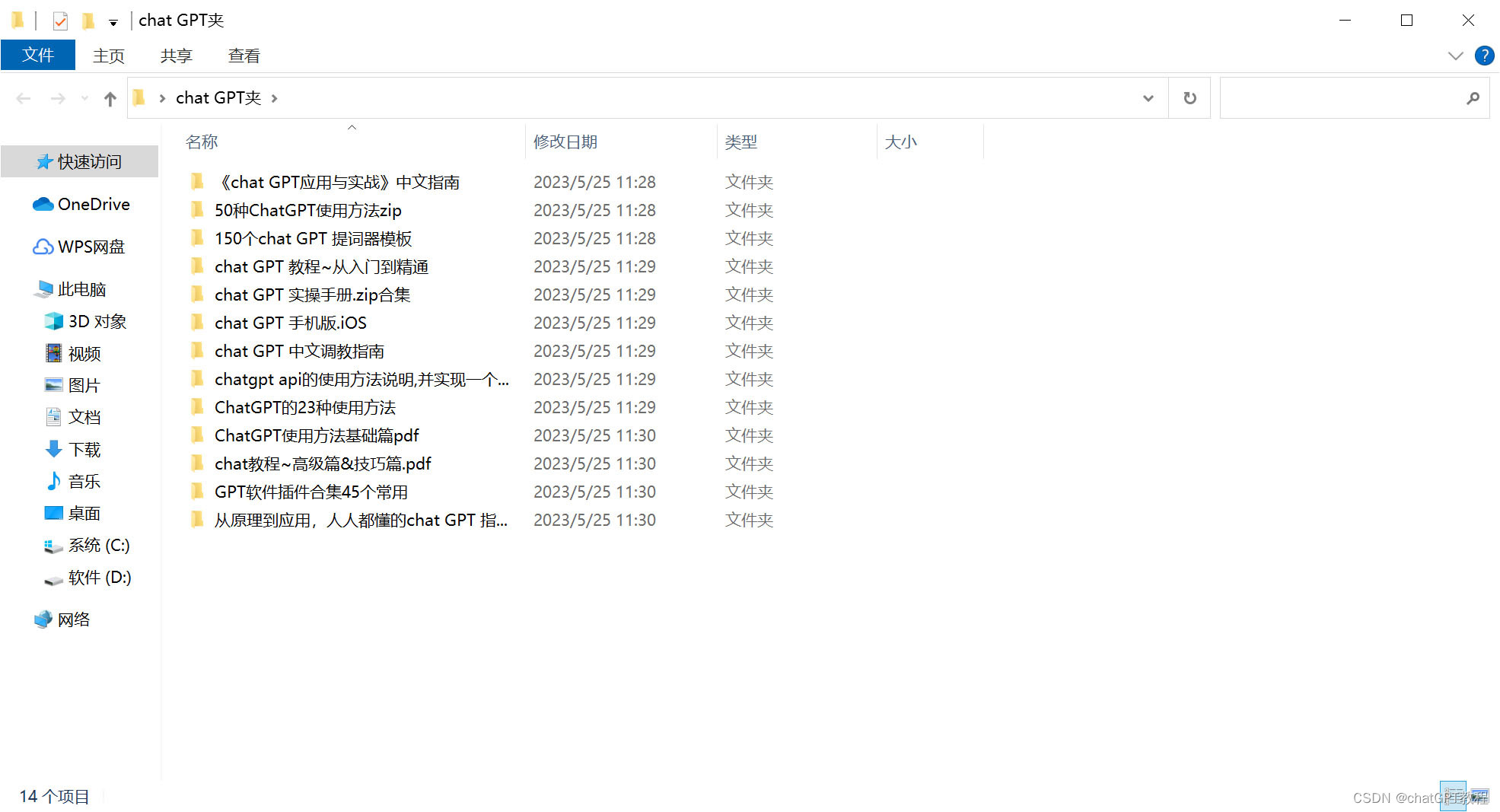Click folder icon of ChatGPT使用方法基础篇pdf
The width and height of the screenshot is (1500, 812).
coord(197,435)
